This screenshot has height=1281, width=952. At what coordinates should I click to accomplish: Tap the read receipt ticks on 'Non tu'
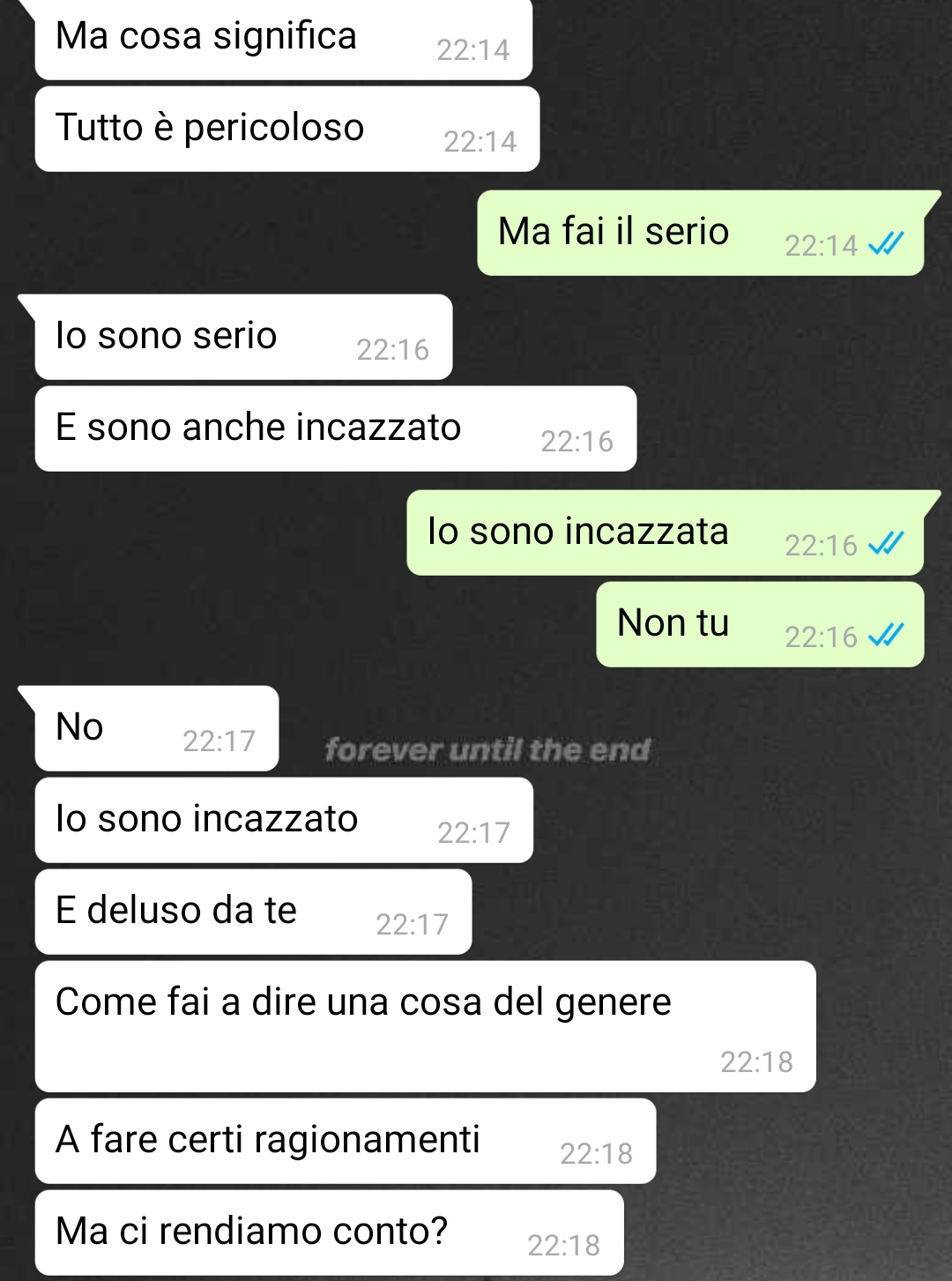[886, 635]
